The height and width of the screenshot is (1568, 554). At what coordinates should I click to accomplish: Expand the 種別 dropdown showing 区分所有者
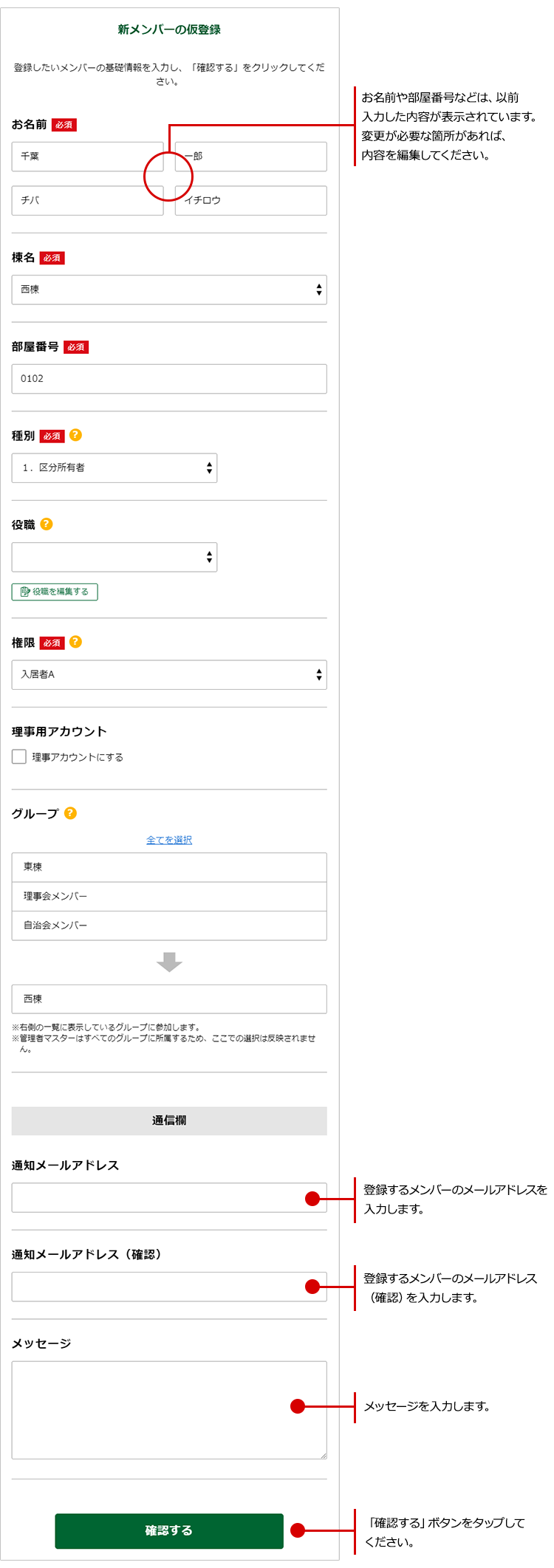114,468
